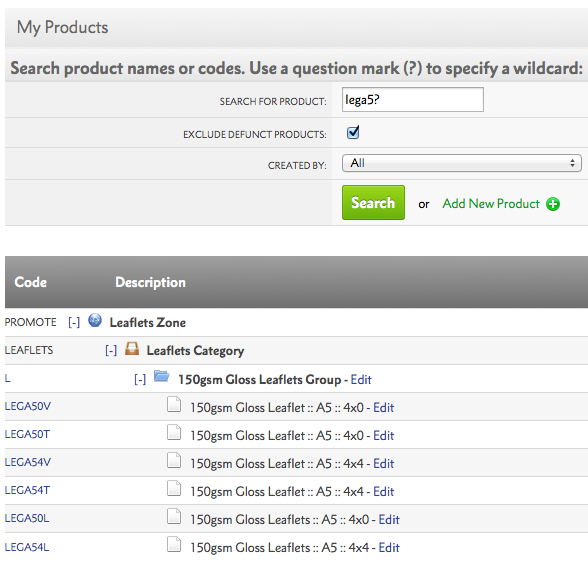Click into the Search For Product field
Image resolution: width=588 pixels, height=570 pixels.
[x=412, y=100]
